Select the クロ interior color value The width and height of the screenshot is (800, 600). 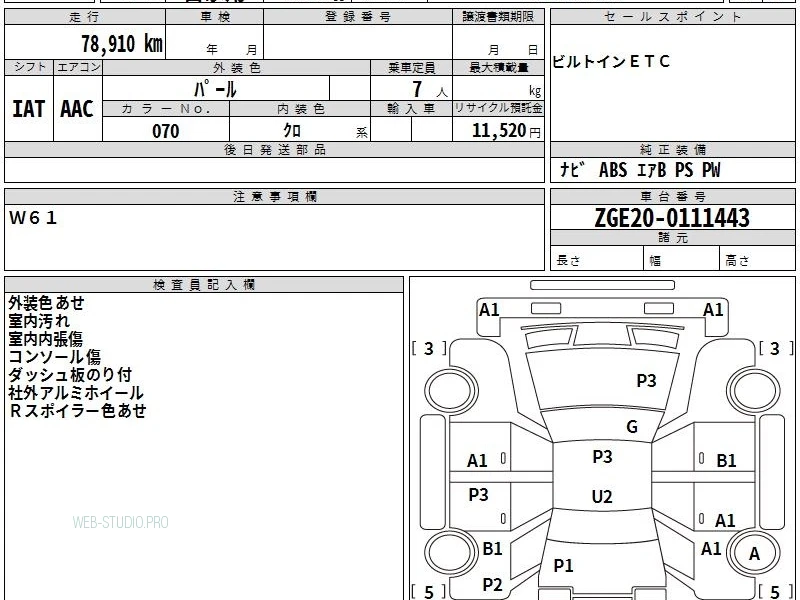click(x=292, y=131)
